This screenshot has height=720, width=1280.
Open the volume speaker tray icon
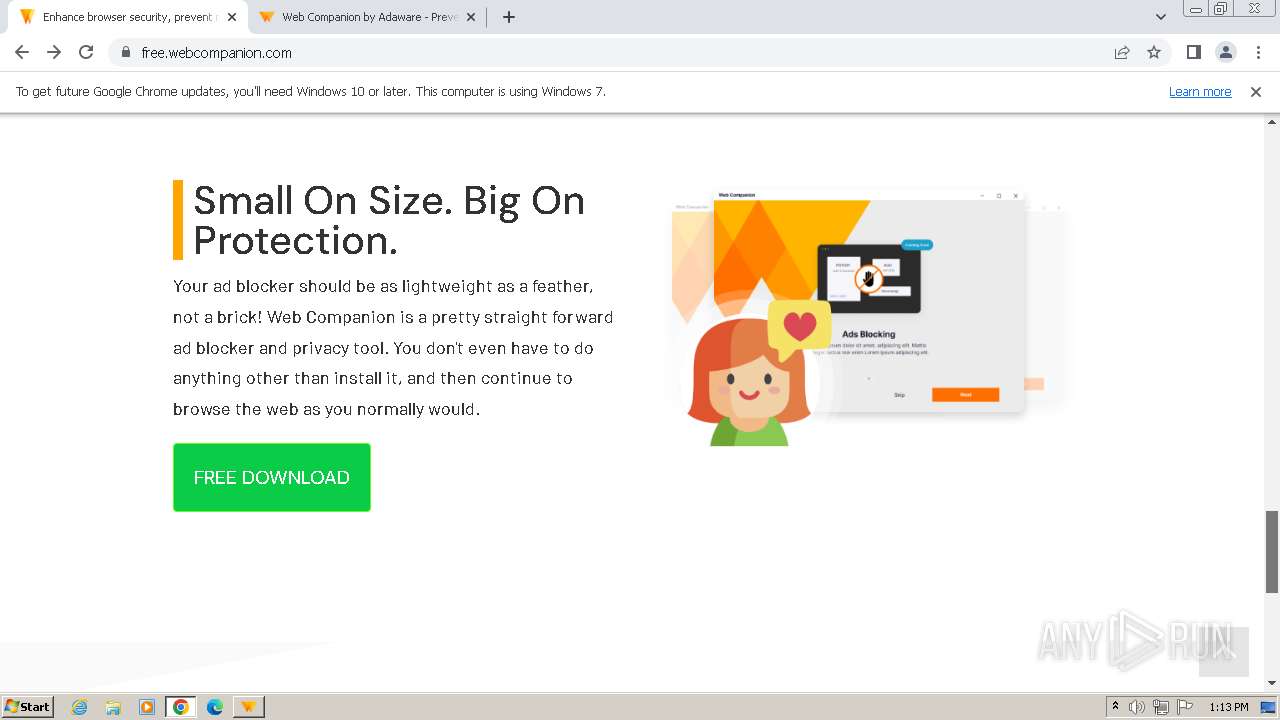(x=1137, y=707)
